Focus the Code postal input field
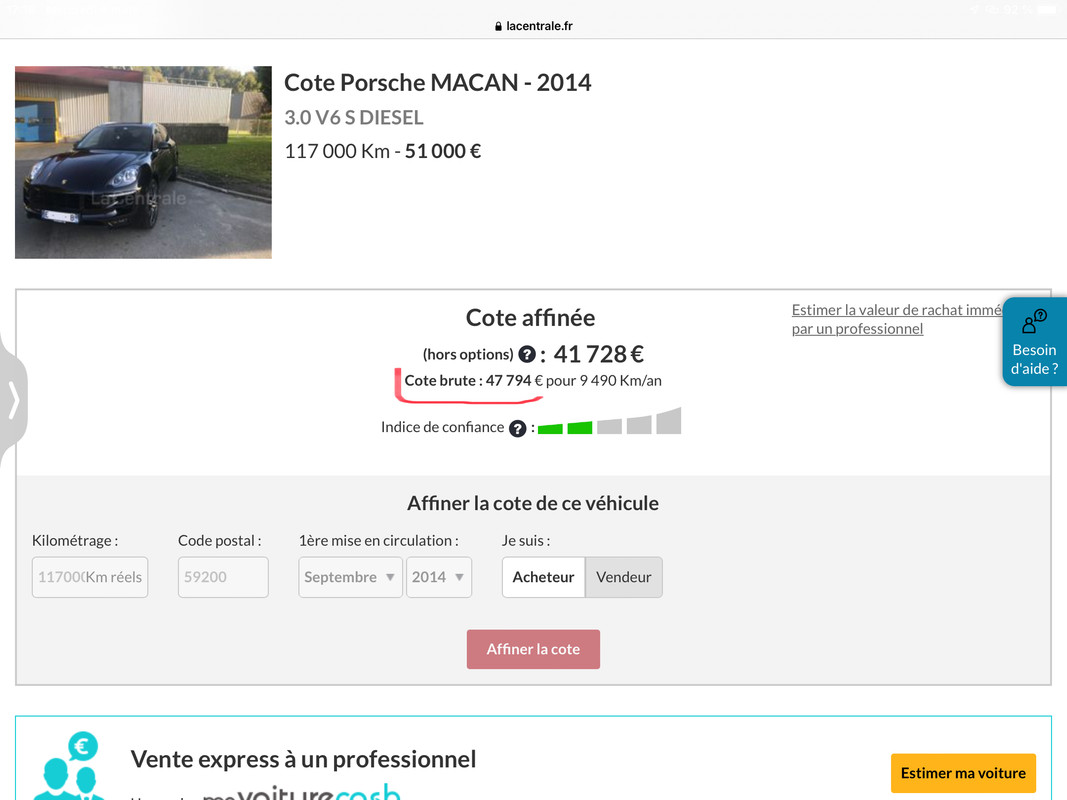The width and height of the screenshot is (1067, 800). (x=223, y=577)
